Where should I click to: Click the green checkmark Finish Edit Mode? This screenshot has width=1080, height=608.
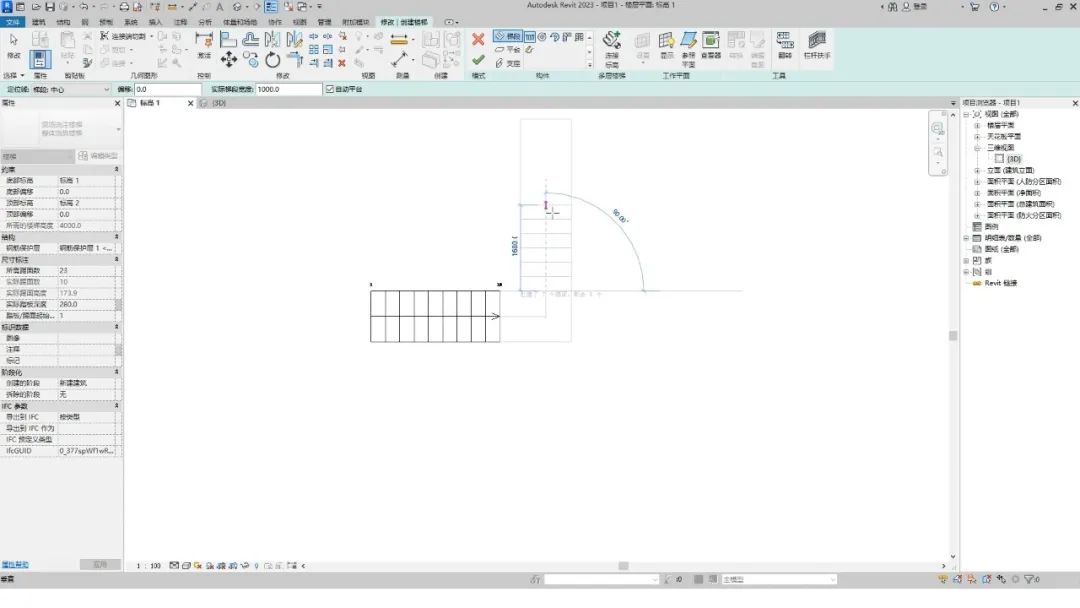point(478,60)
